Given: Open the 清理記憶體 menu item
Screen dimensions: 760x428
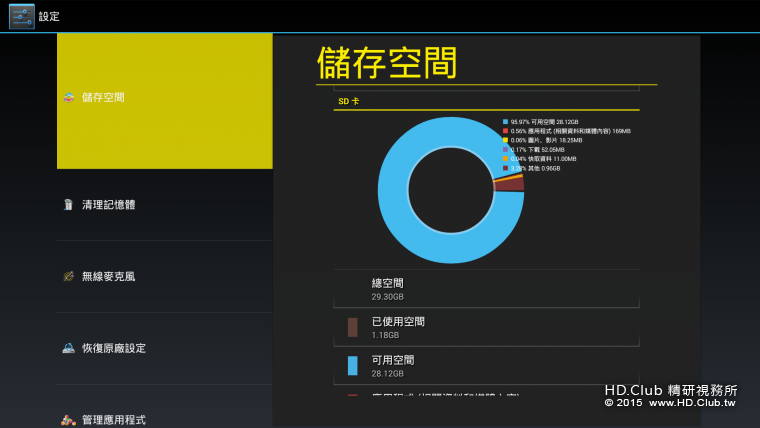Looking at the screenshot, I should pos(165,205).
